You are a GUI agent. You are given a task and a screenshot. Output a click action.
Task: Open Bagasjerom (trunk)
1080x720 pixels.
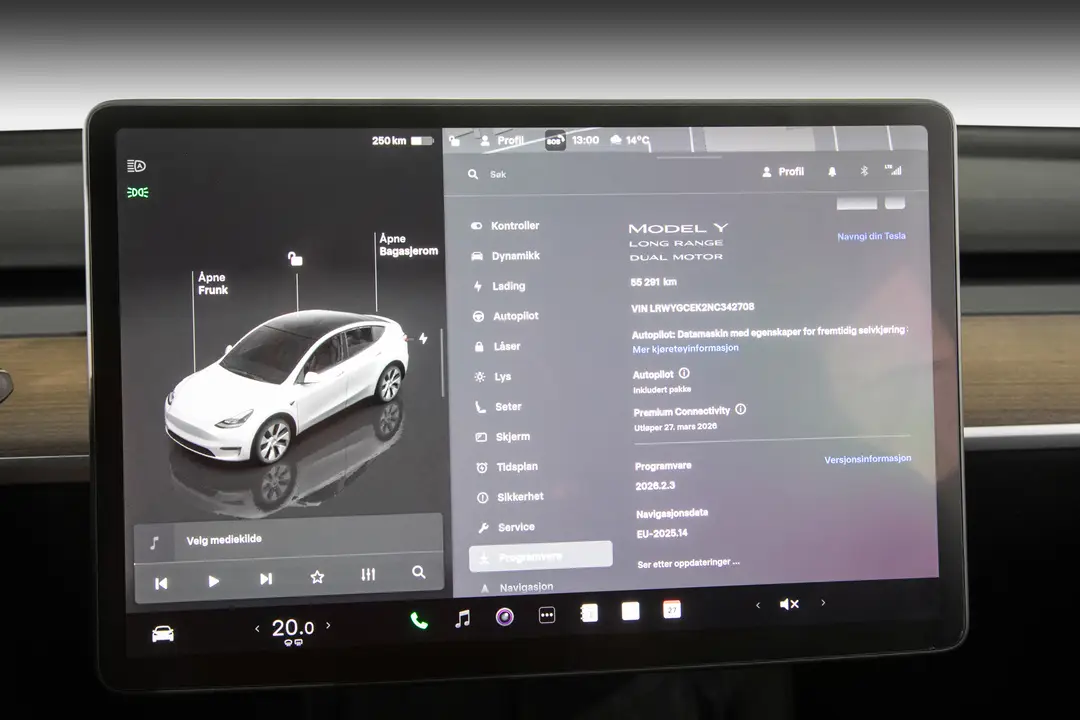pyautogui.click(x=408, y=245)
